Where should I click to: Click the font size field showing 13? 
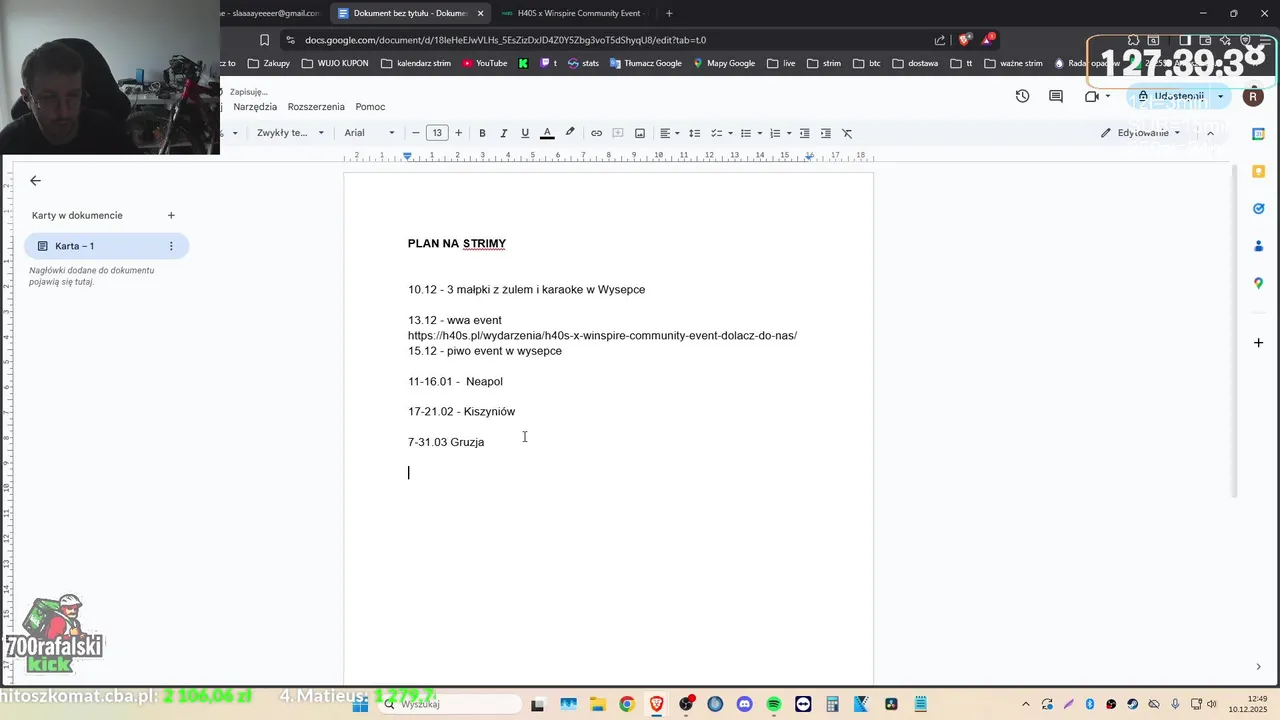tap(437, 133)
